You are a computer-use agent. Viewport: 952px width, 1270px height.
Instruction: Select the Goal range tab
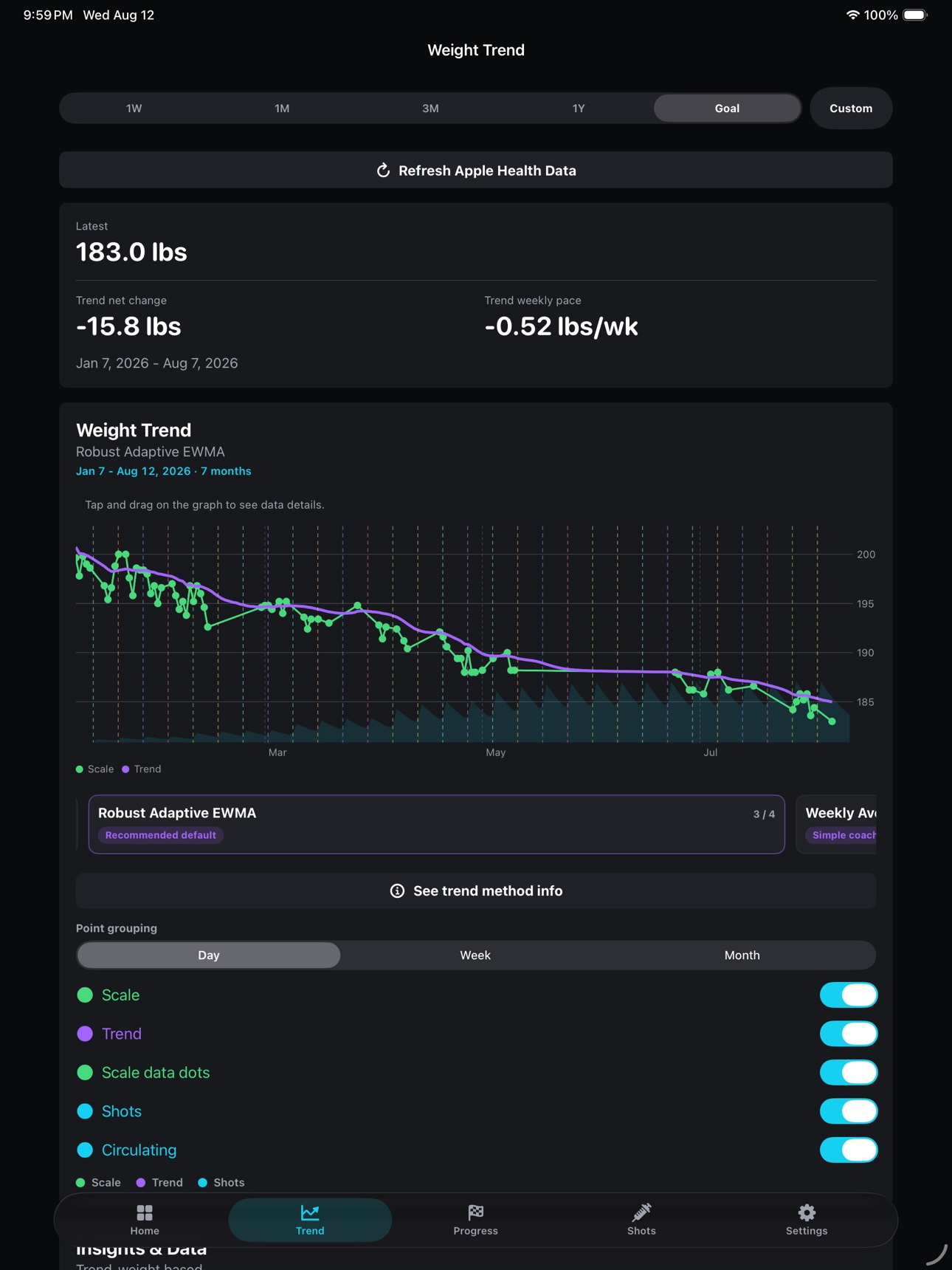pyautogui.click(x=727, y=109)
